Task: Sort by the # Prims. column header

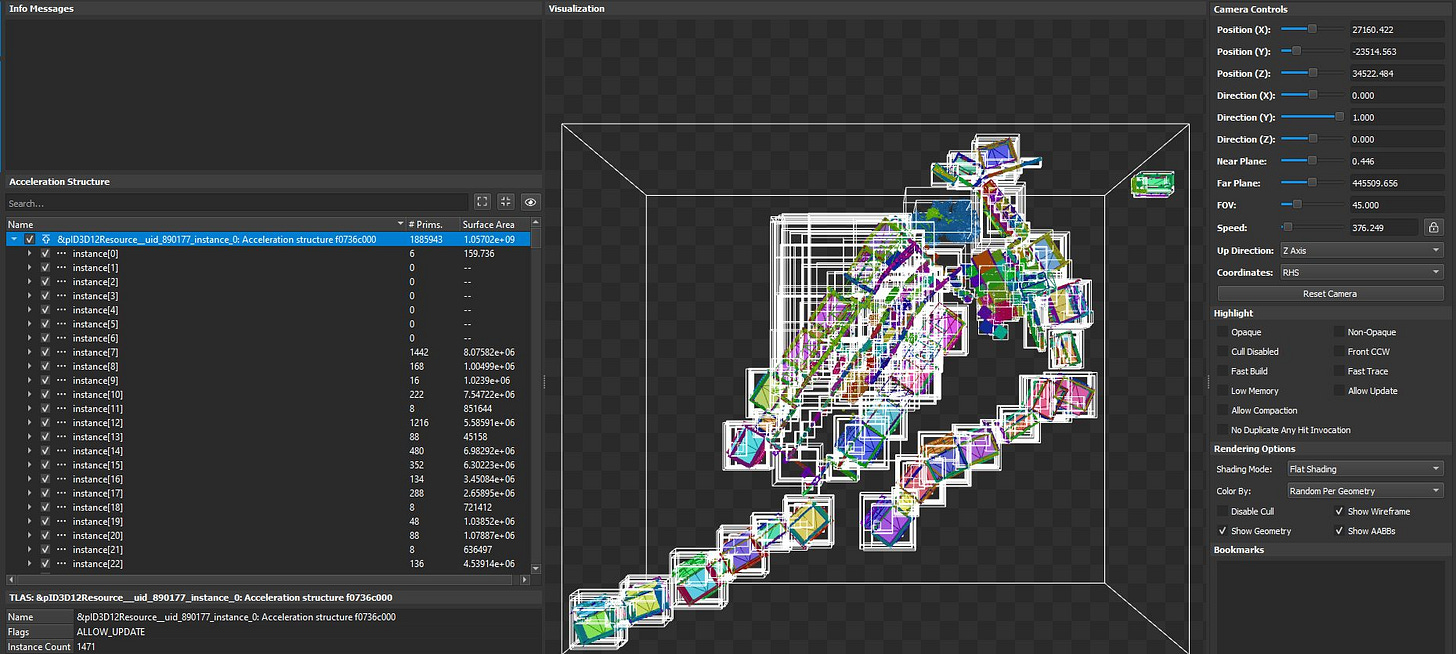Action: (x=432, y=225)
